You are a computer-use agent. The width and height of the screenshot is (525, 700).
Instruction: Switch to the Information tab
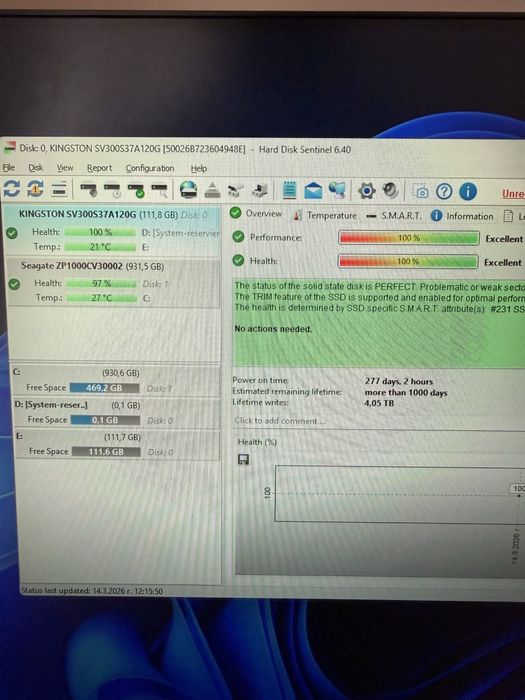coord(462,216)
